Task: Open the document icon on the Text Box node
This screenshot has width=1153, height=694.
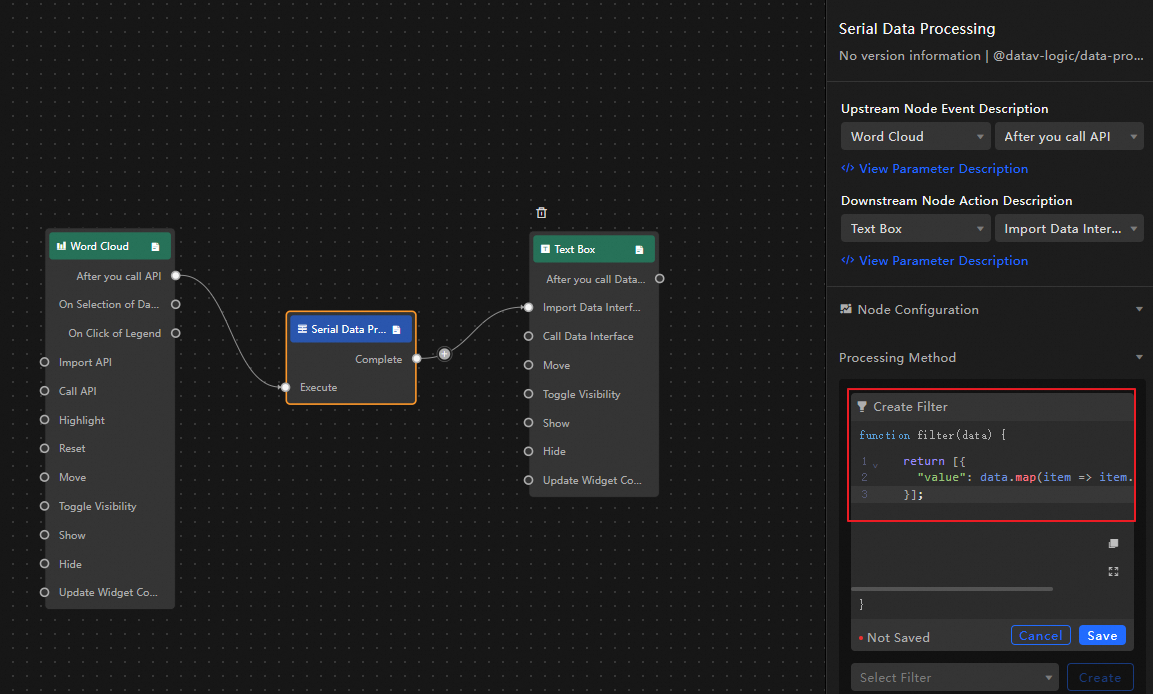Action: 639,249
